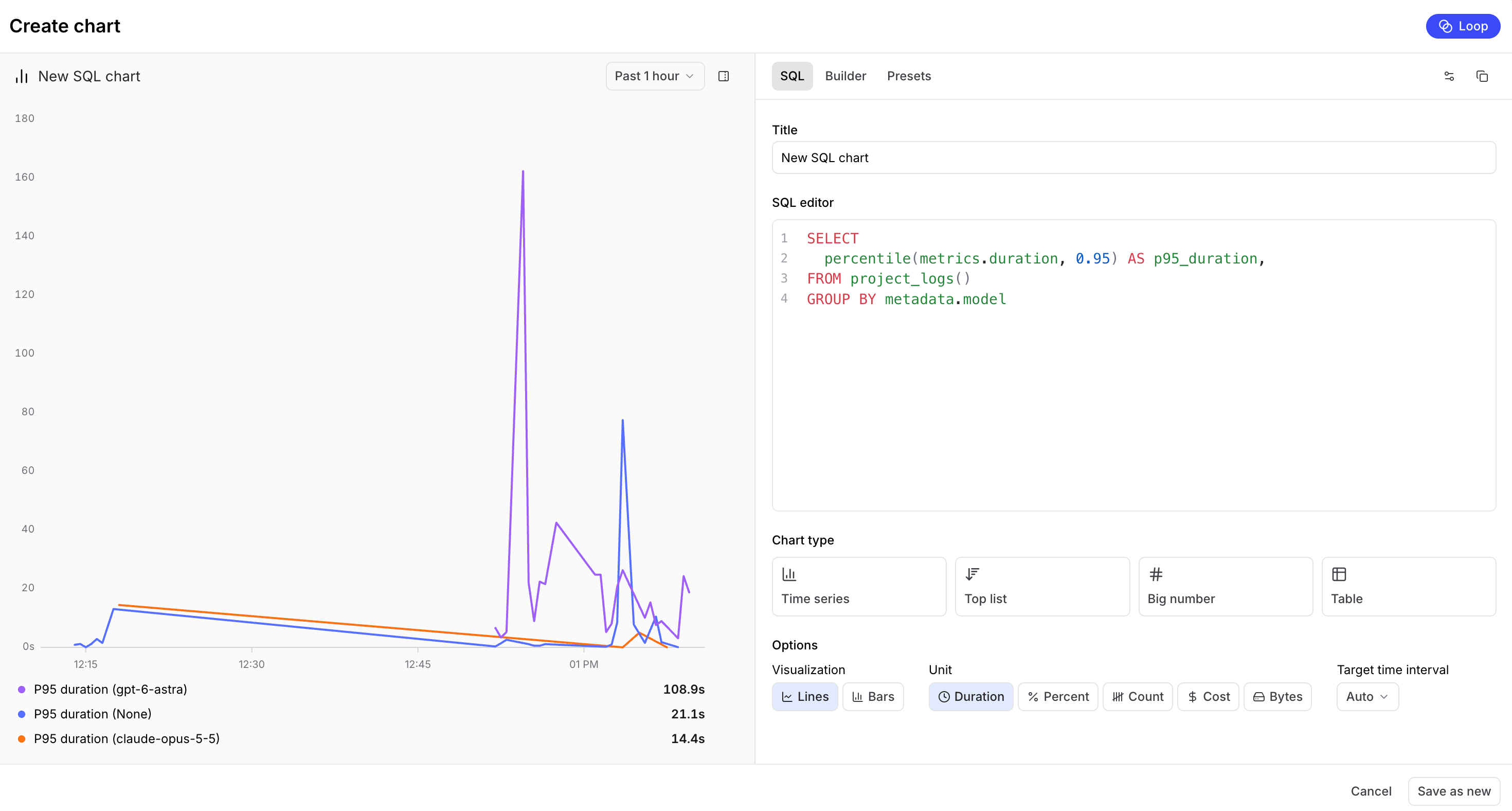Choose Lines visualization

[x=805, y=696]
